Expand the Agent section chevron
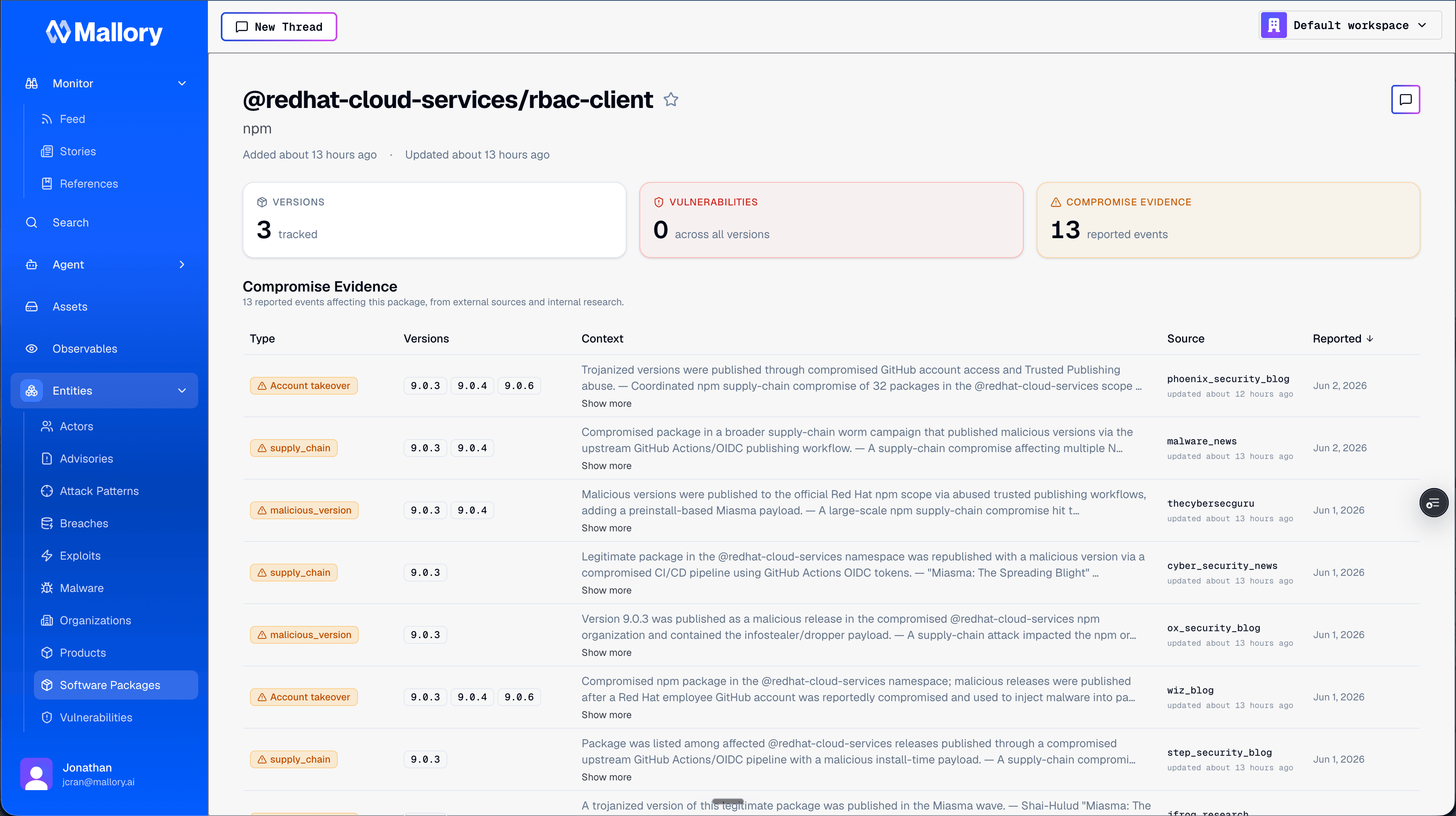The width and height of the screenshot is (1456, 816). pos(182,264)
